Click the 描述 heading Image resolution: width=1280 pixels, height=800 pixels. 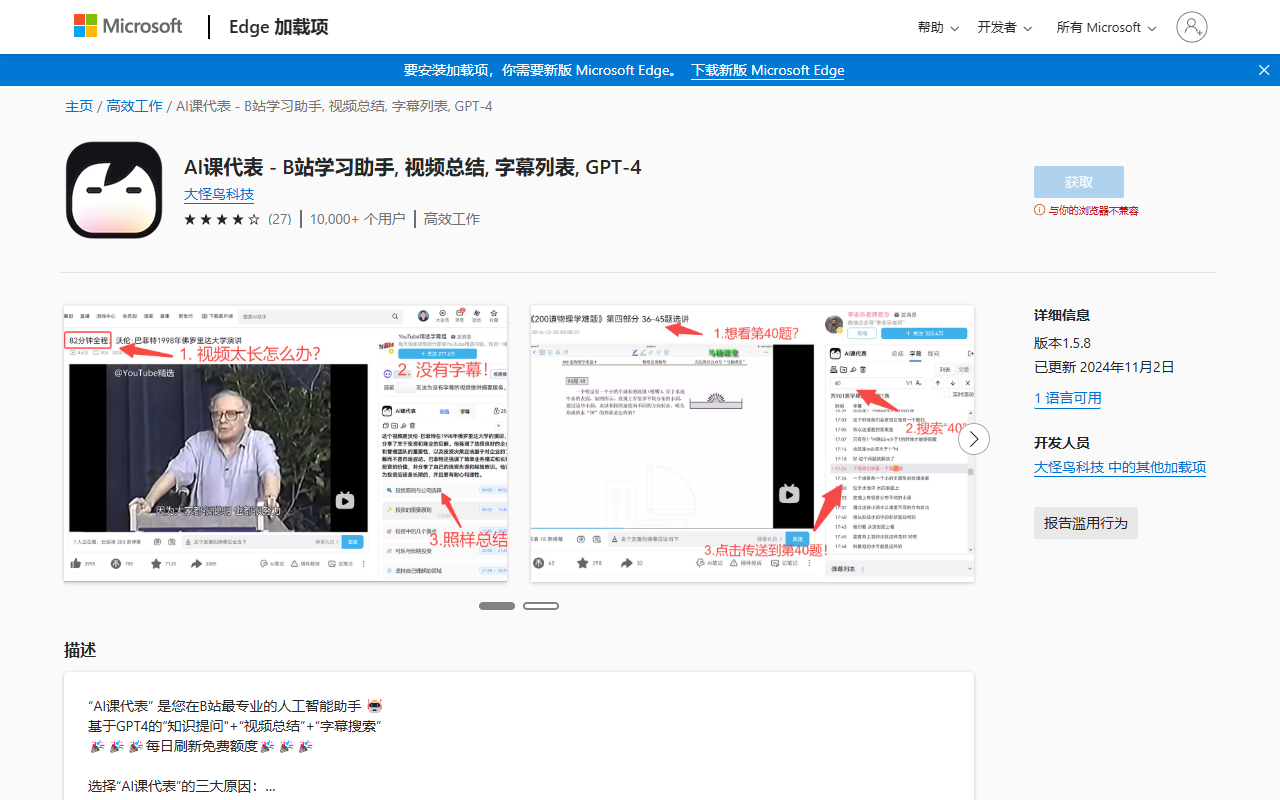(80, 650)
